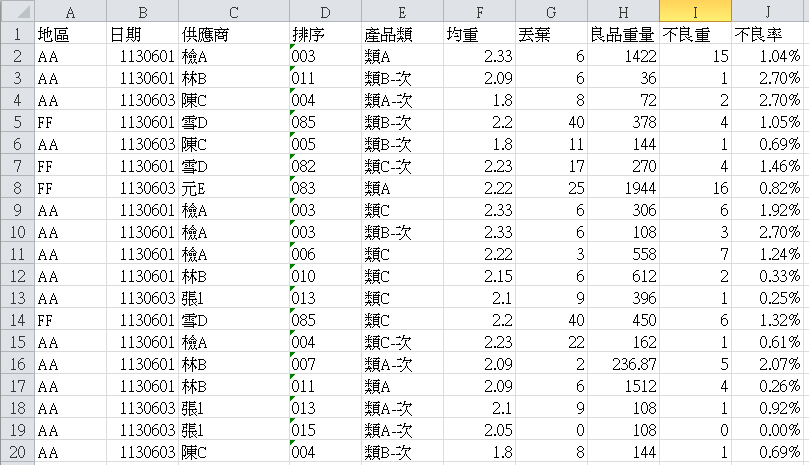Image resolution: width=809 pixels, height=465 pixels.
Task: Click 排序 cell 006
Action: pyautogui.click(x=326, y=254)
